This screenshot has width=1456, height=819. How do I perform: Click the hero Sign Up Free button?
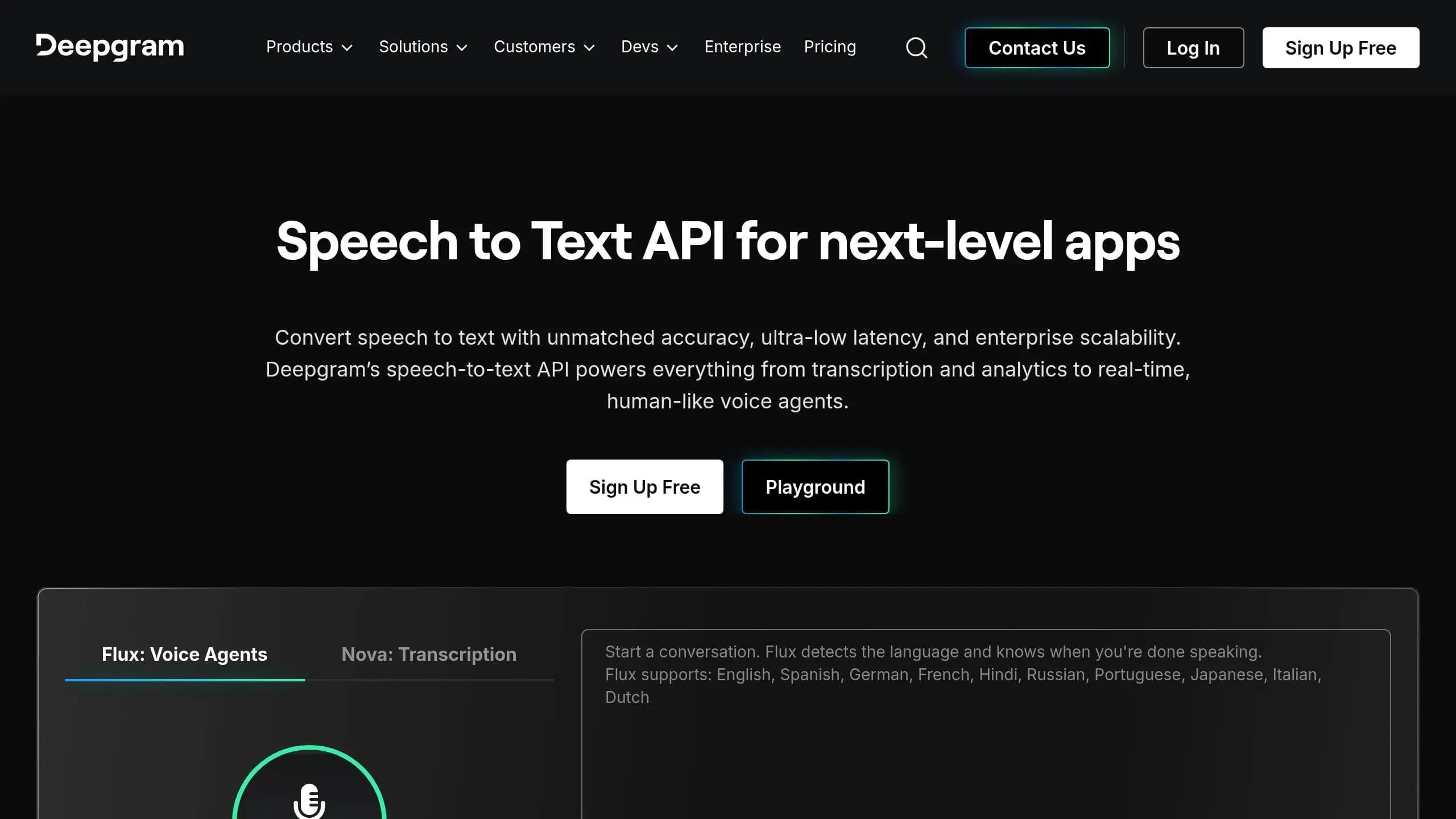tap(644, 487)
